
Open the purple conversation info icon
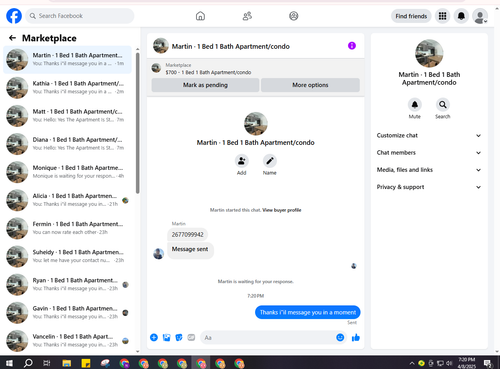pyautogui.click(x=352, y=46)
